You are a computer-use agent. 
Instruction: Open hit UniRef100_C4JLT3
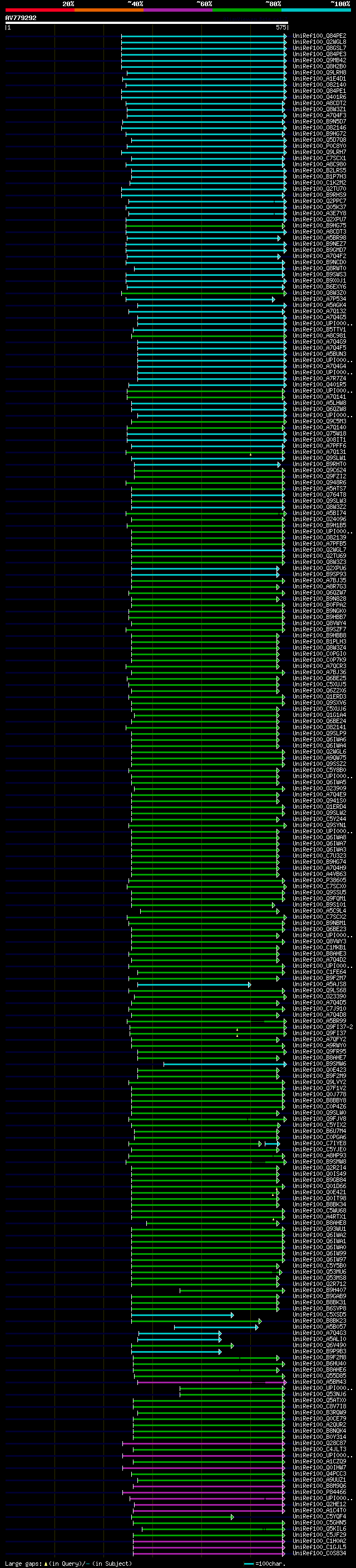point(319,1450)
